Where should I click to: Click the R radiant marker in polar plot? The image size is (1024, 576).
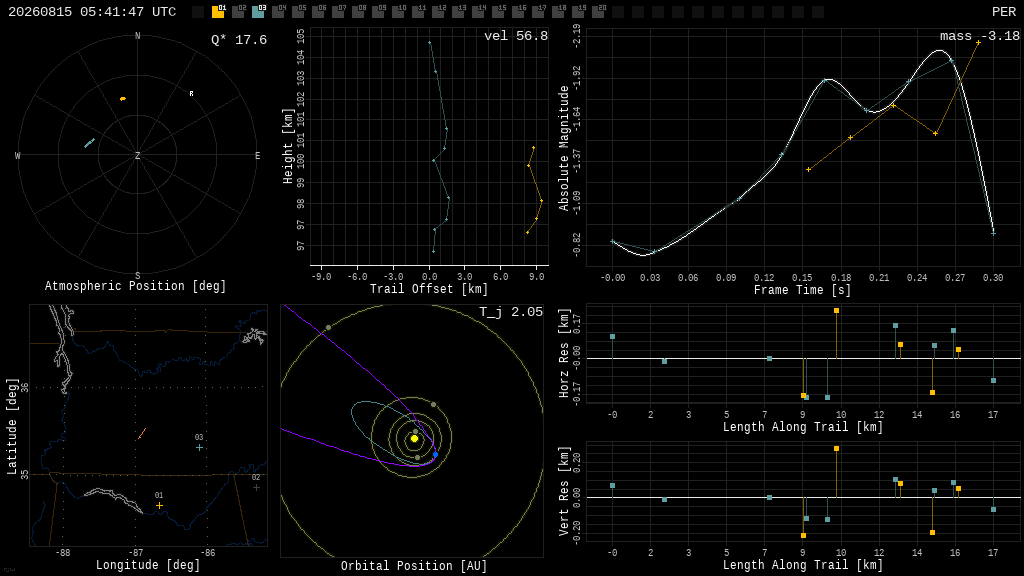(x=191, y=94)
